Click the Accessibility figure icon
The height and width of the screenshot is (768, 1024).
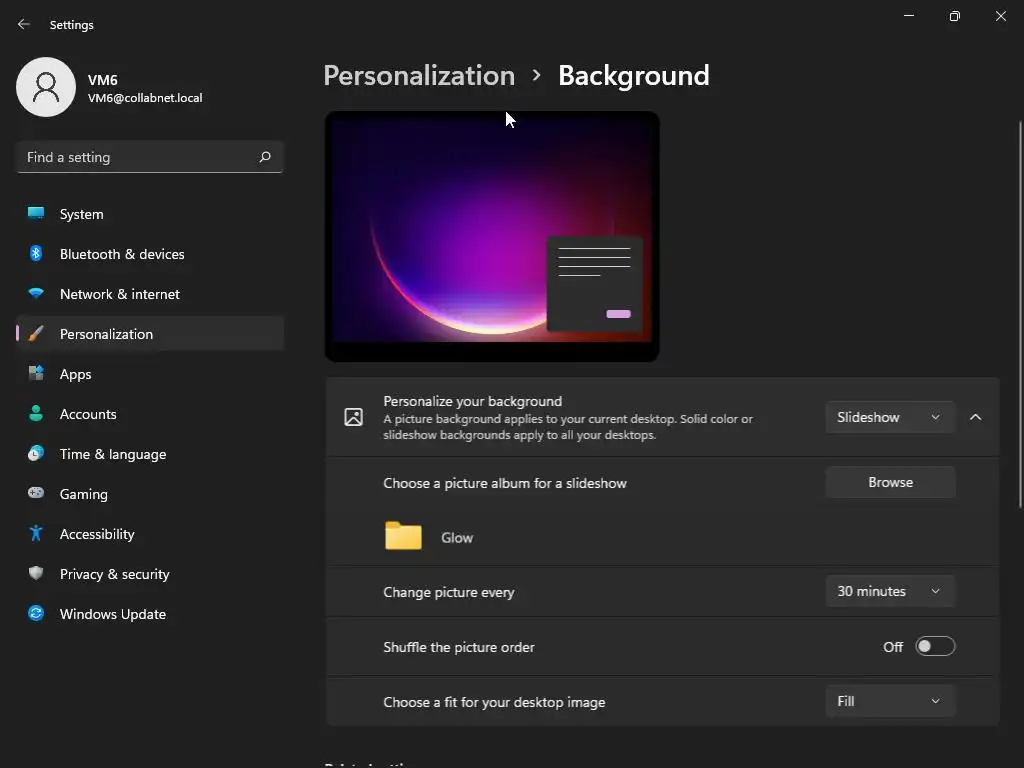point(36,534)
